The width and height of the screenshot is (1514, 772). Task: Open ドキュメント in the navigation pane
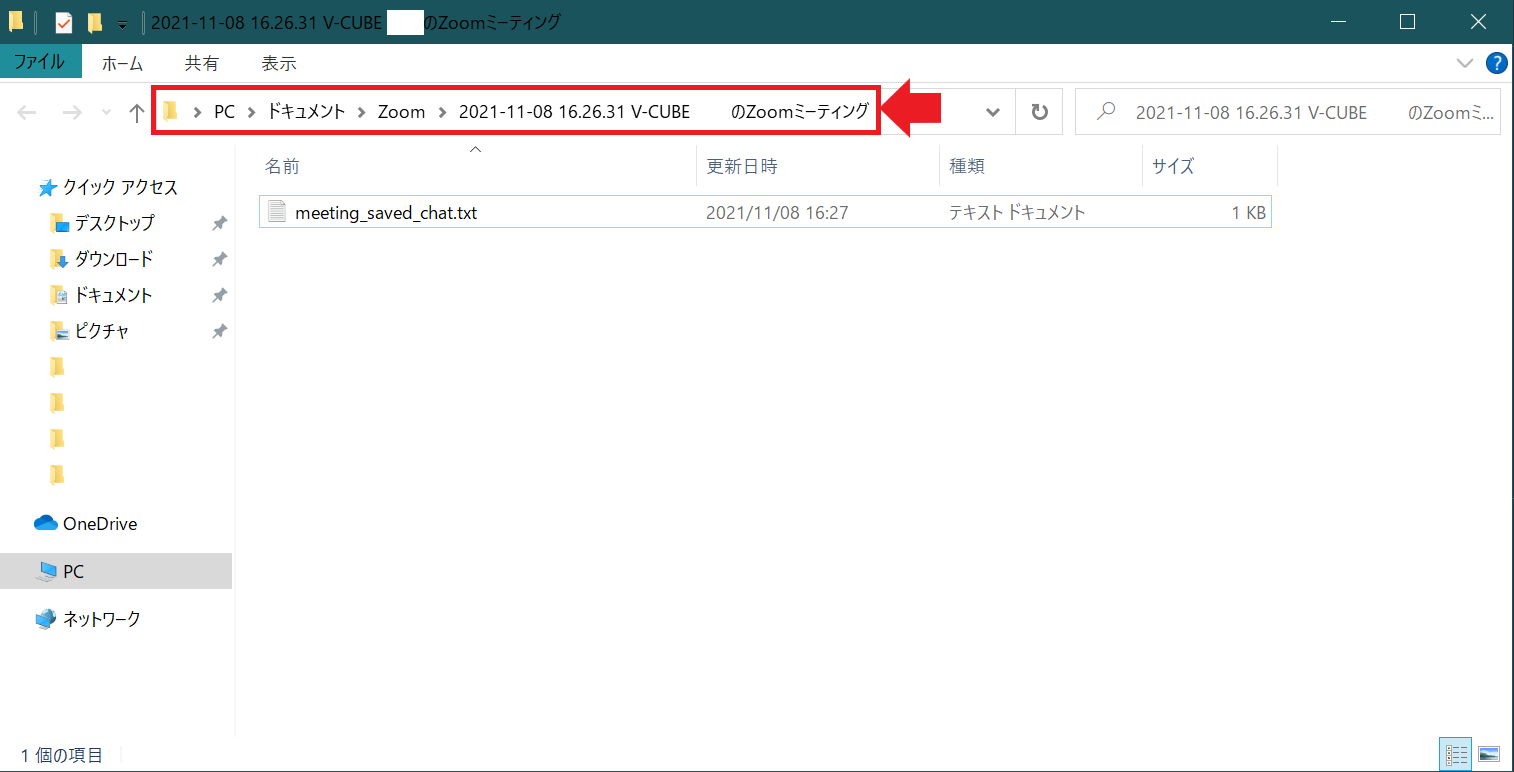114,295
